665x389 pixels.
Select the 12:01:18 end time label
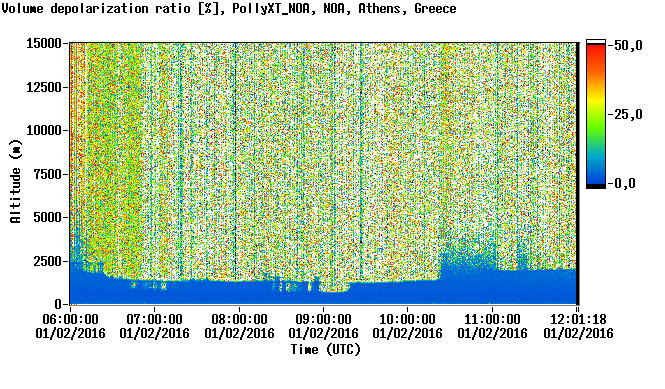[578, 326]
